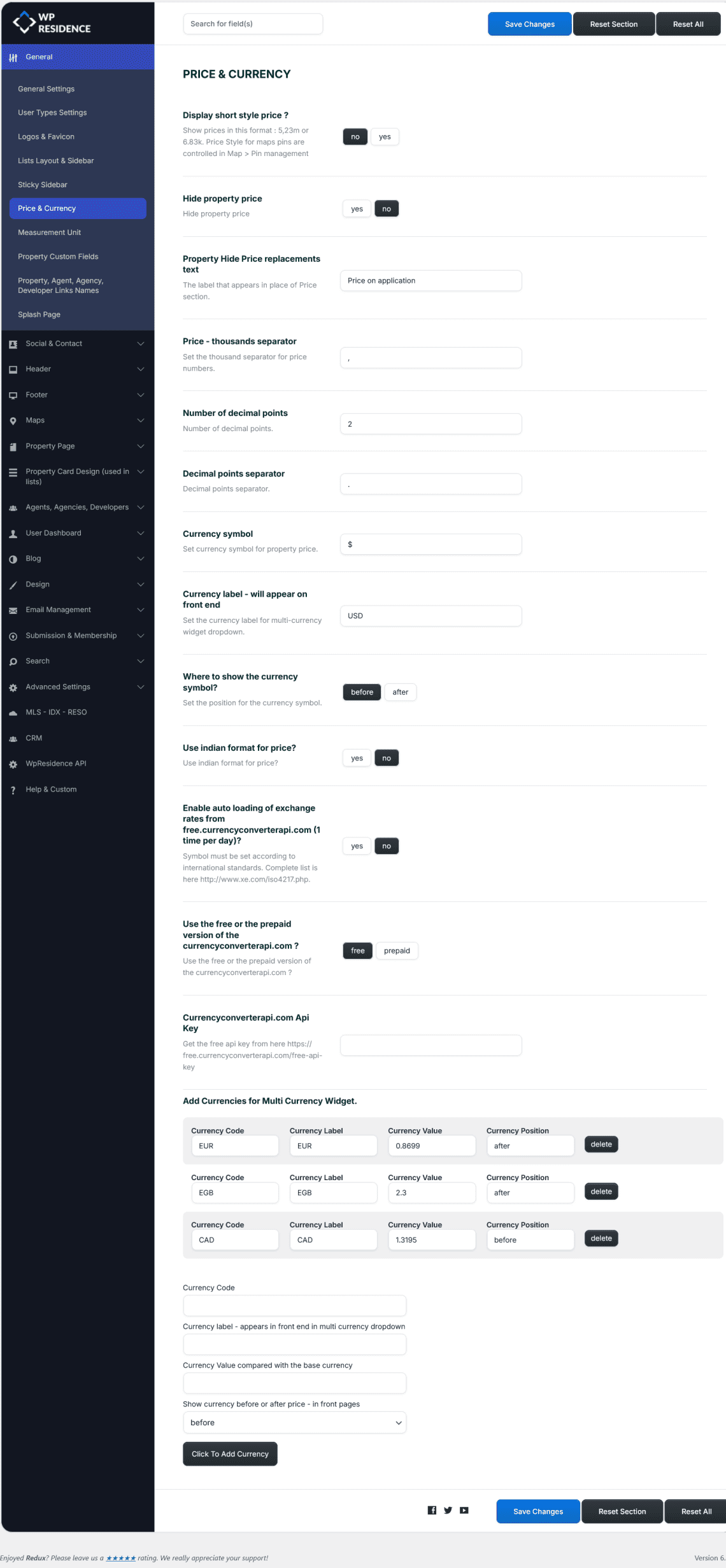Click the WP Residence logo
The width and height of the screenshot is (726, 1568).
[52, 23]
